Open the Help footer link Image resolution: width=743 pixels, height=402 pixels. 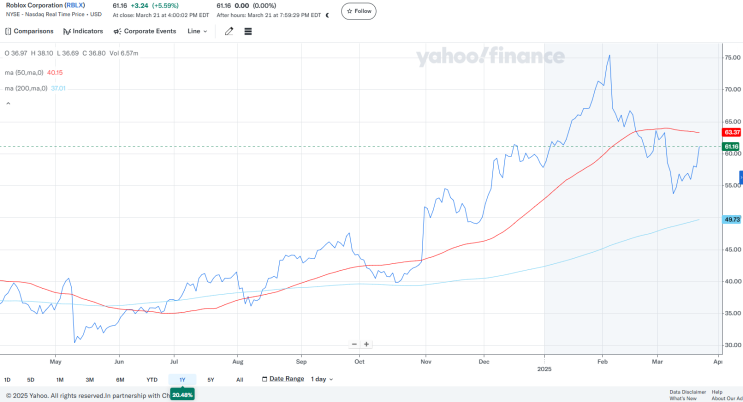(x=717, y=392)
